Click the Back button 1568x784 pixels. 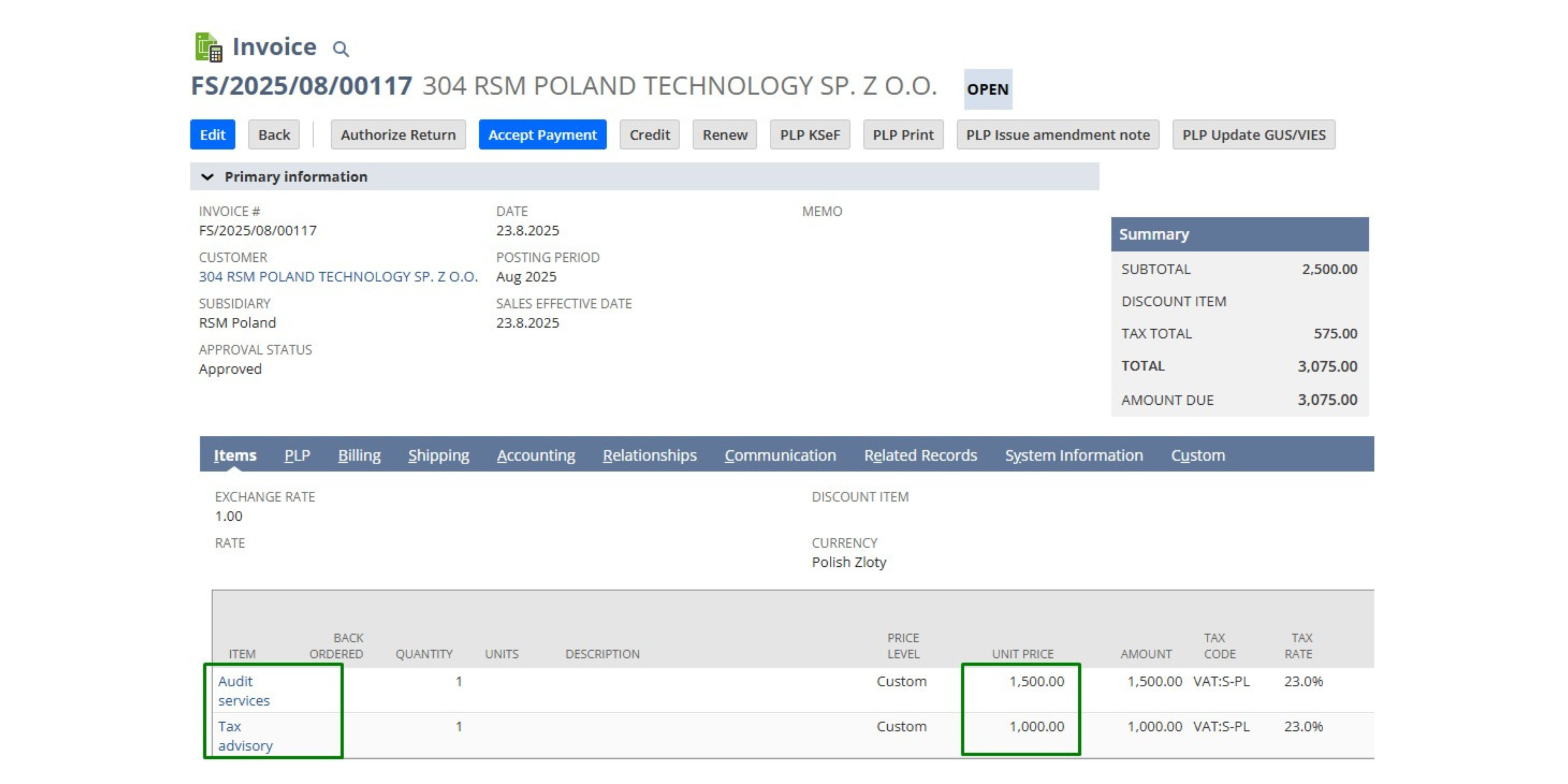coord(273,134)
